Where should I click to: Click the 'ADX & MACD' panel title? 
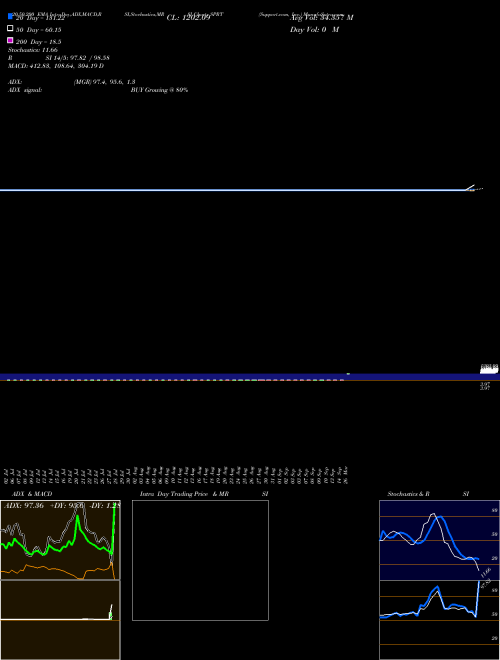click(x=32, y=494)
